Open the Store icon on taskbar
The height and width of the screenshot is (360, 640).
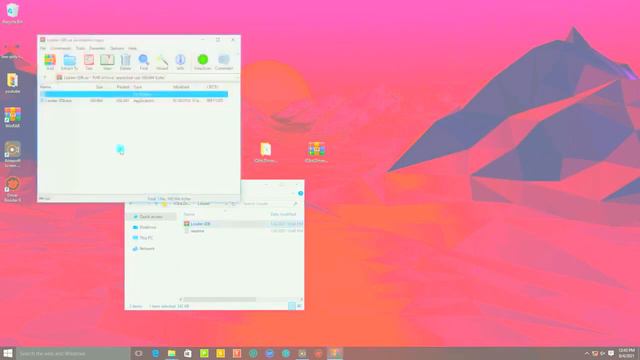click(188, 353)
